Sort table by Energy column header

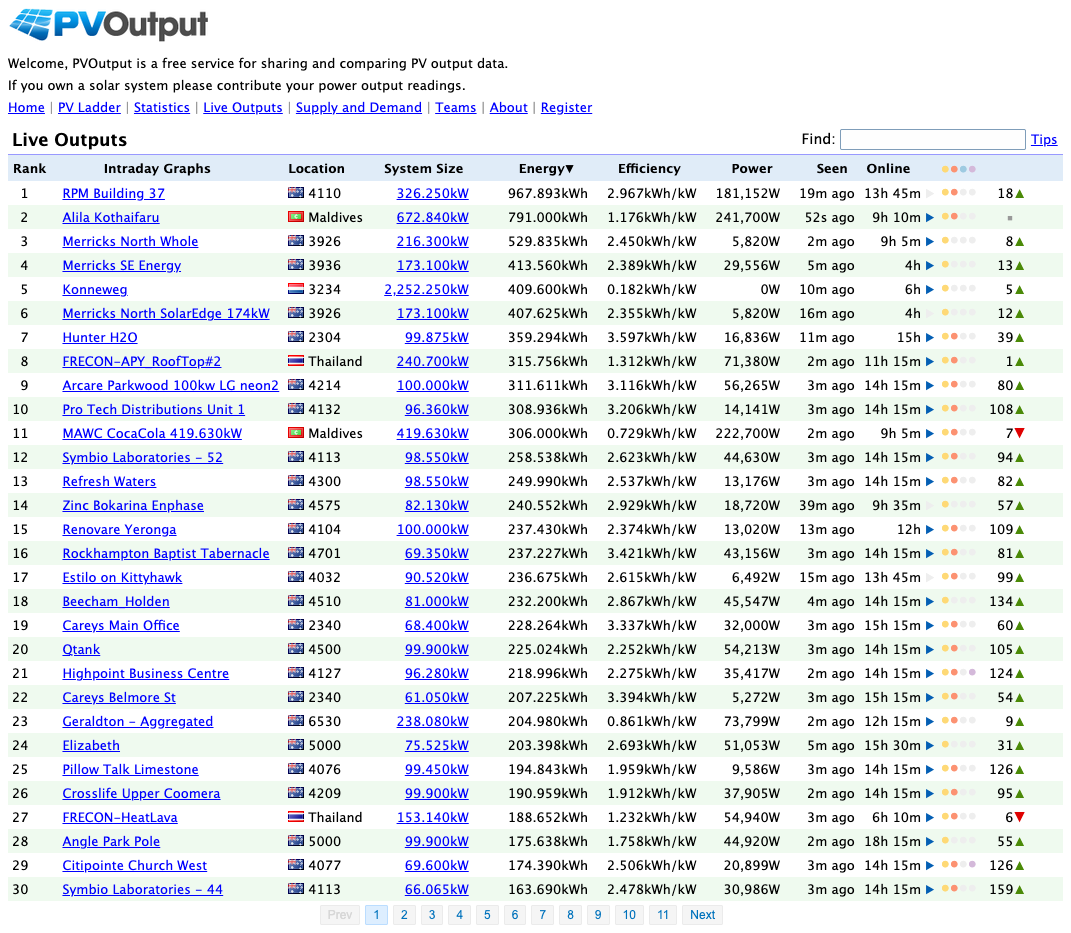pyautogui.click(x=546, y=169)
